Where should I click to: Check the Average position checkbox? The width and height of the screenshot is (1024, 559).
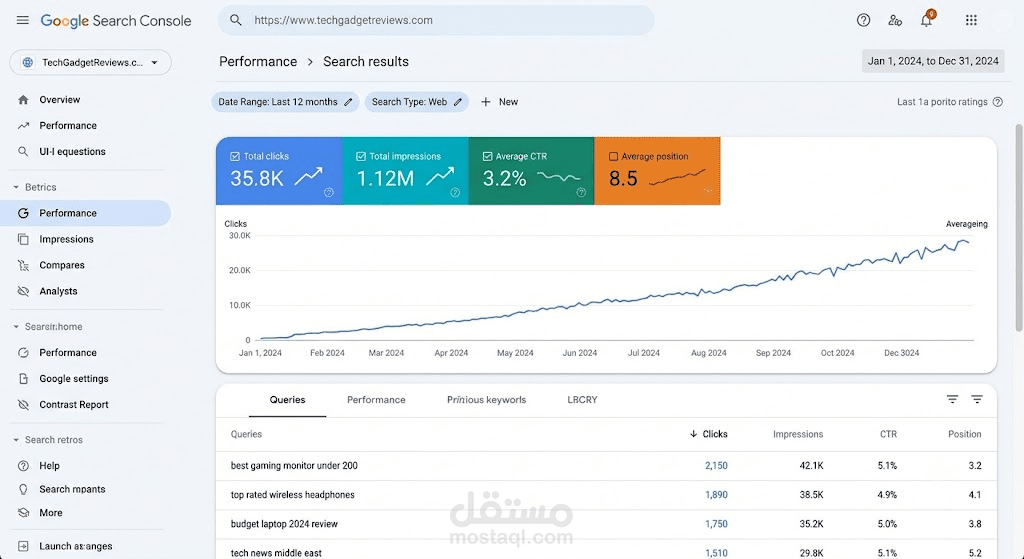tap(613, 157)
